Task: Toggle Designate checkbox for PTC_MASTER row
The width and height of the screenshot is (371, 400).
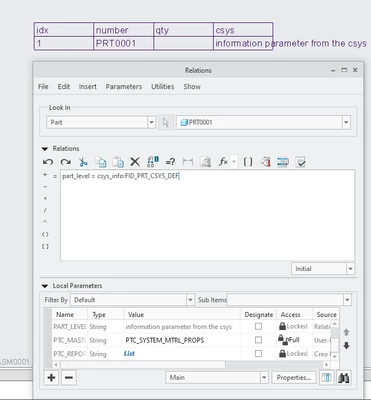Action: pos(258,340)
